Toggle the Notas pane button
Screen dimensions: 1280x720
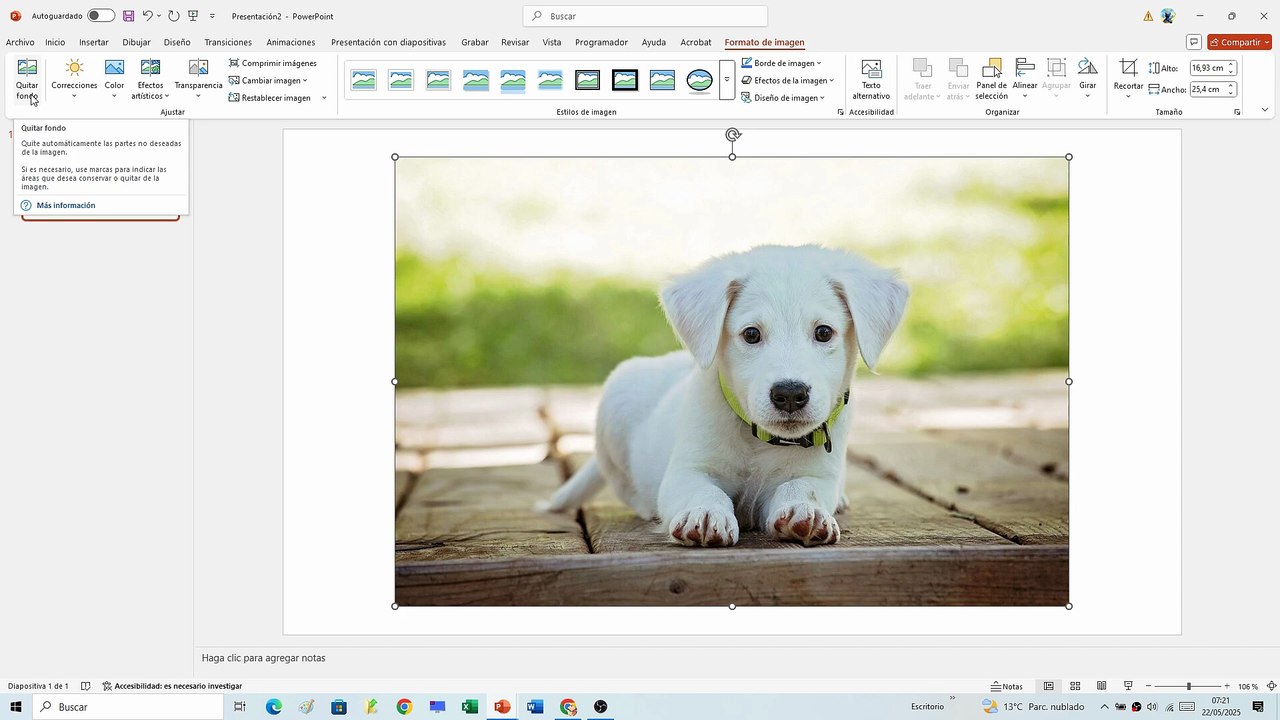(1007, 686)
